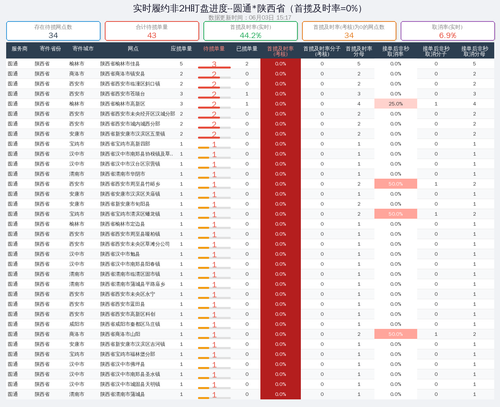Click the 陕西省商洛市山阳 network name

(120, 334)
